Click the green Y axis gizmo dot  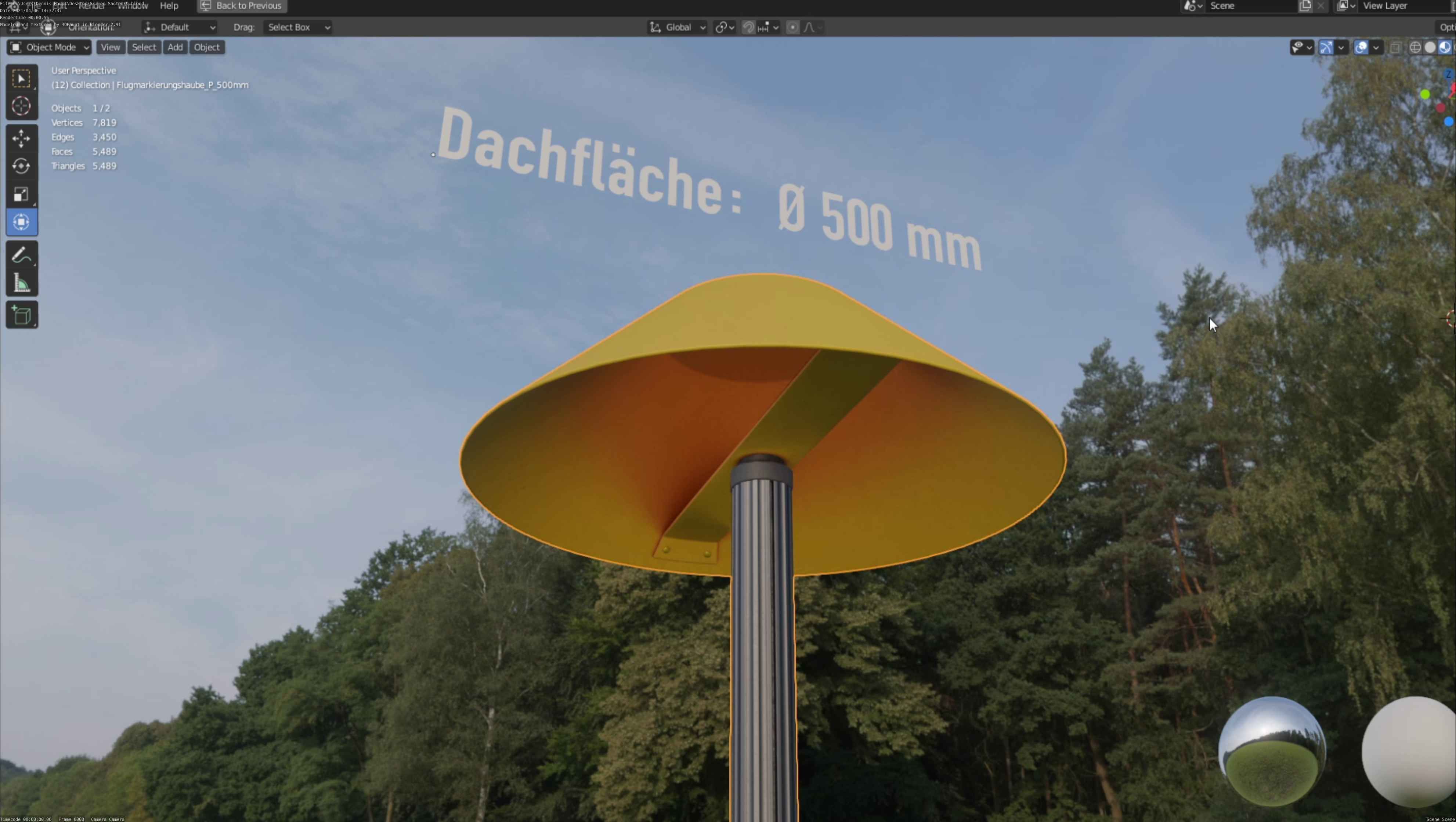coord(1425,94)
